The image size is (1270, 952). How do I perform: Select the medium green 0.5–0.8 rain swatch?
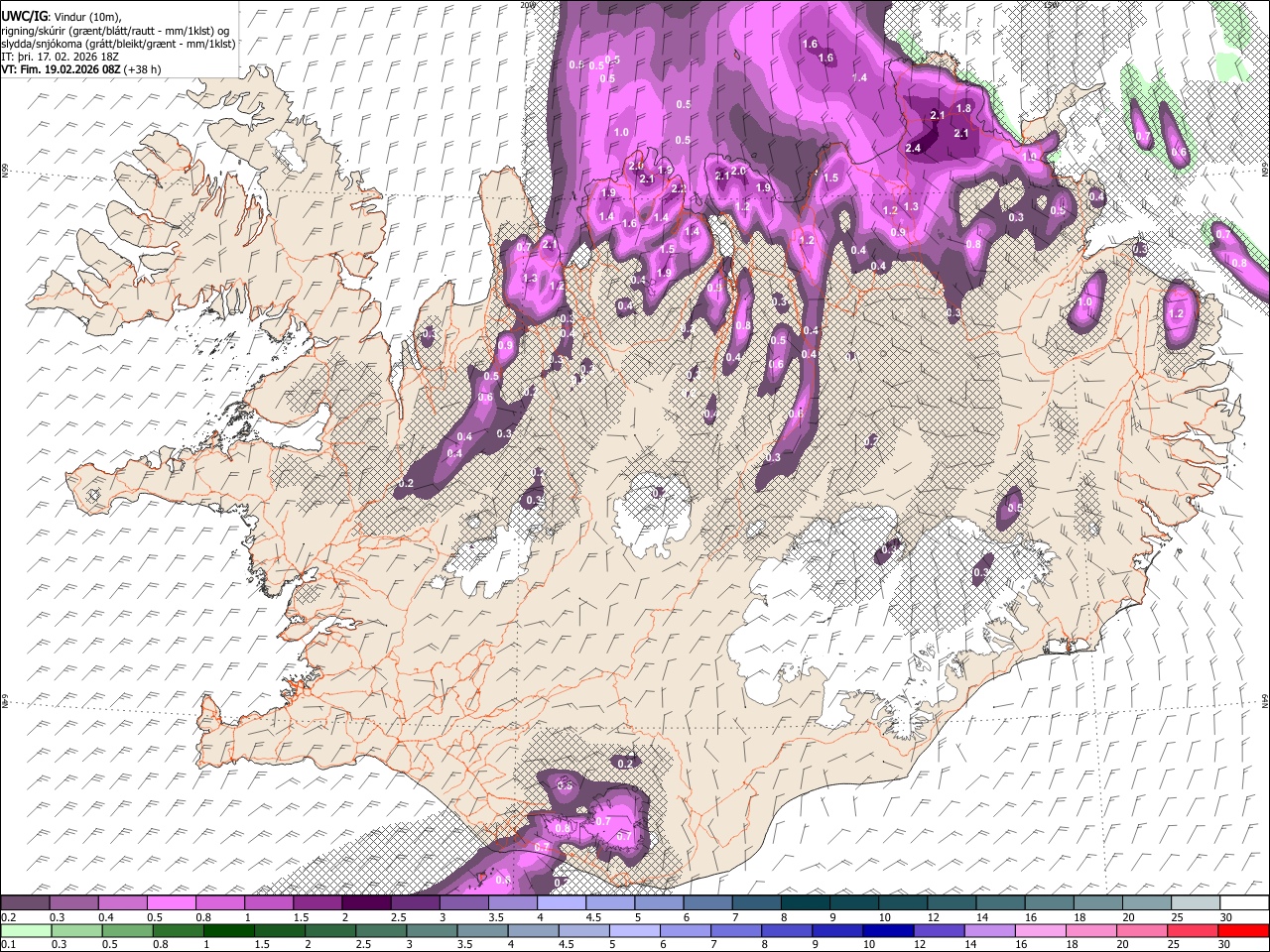127,930
